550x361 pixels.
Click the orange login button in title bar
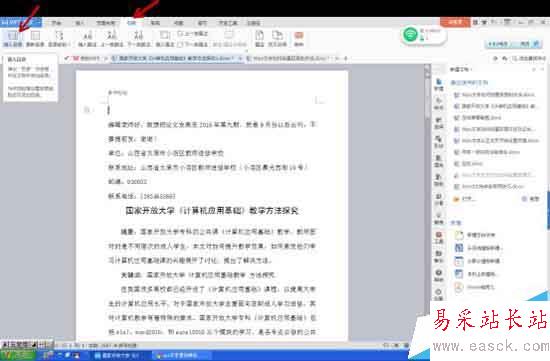(x=455, y=22)
